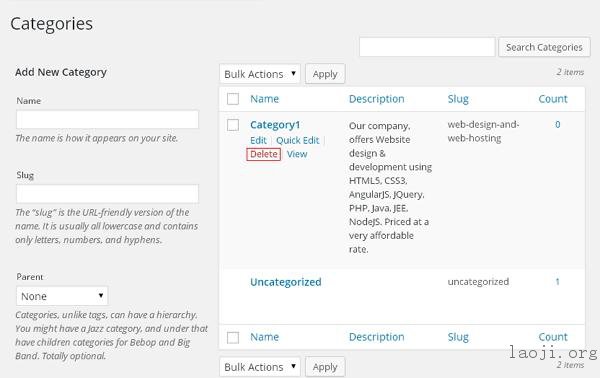The image size is (600, 378).
Task: Click the bottom Apply button
Action: 325,367
